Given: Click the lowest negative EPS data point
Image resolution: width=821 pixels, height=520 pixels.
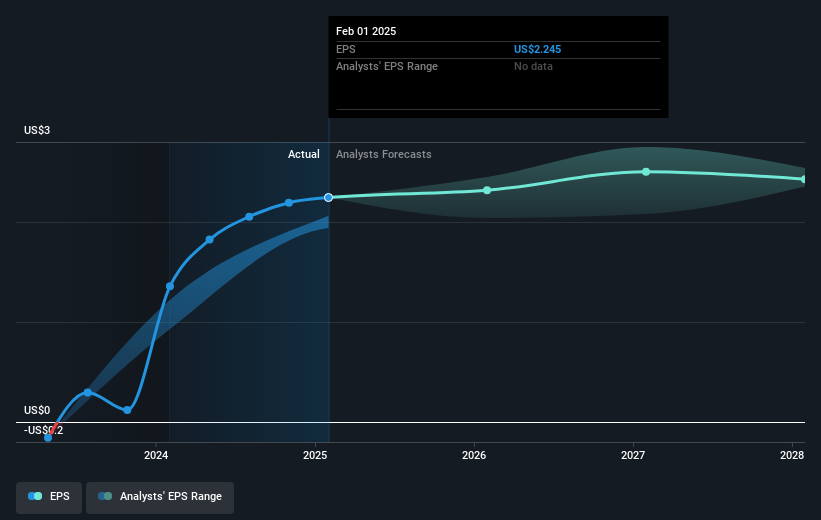Looking at the screenshot, I should point(48,438).
